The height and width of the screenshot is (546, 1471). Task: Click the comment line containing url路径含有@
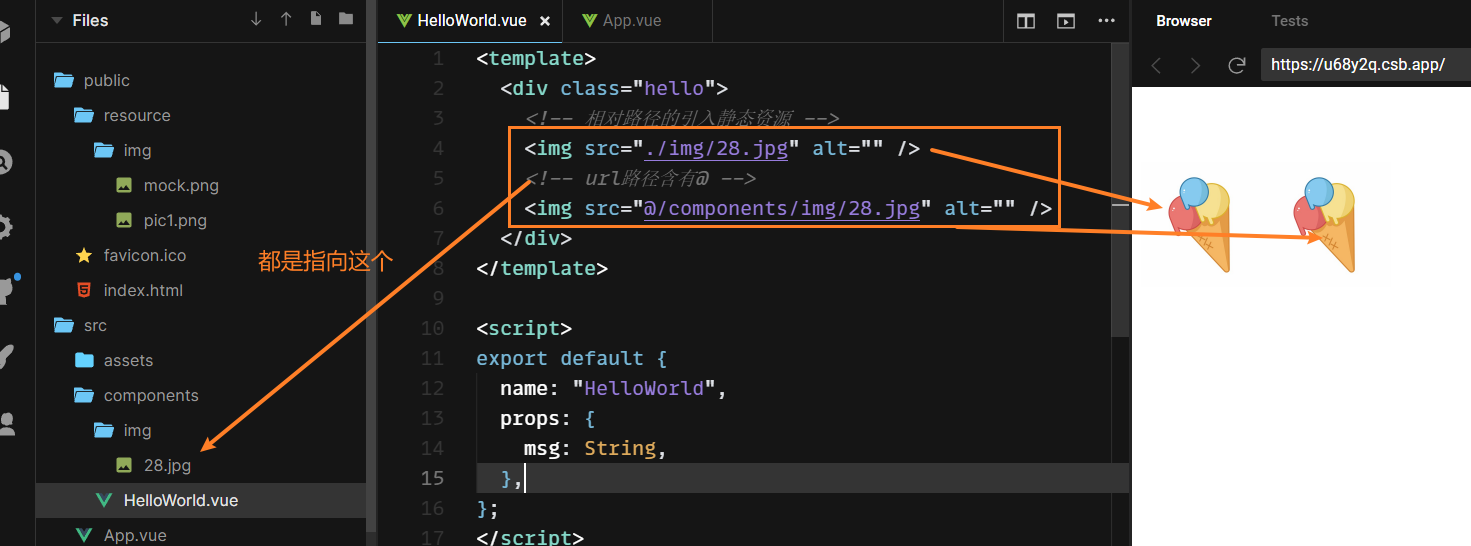click(640, 179)
